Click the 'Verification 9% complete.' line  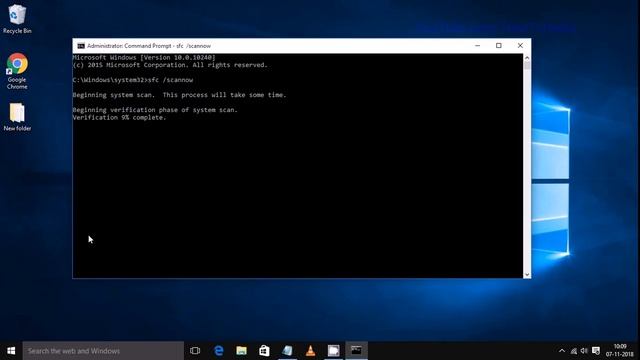pyautogui.click(x=120, y=118)
